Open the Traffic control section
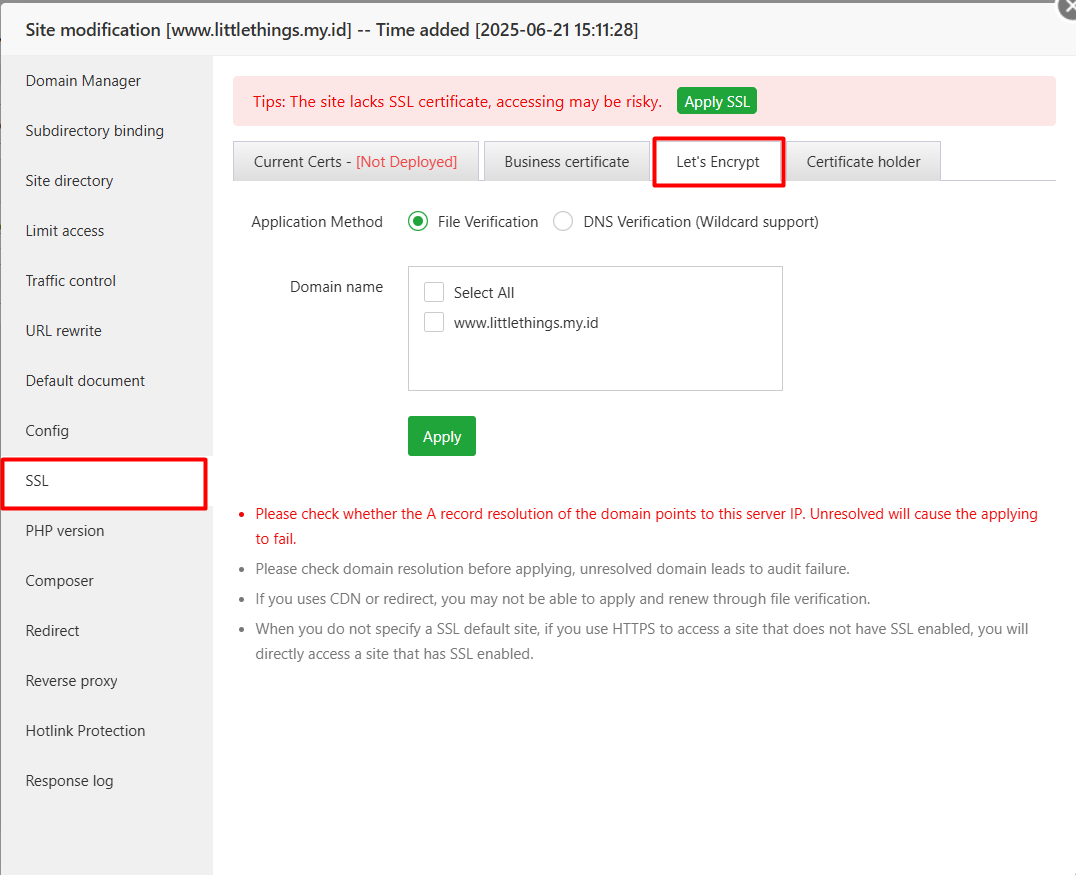Screen dimensions: 1076x875 pos(70,280)
